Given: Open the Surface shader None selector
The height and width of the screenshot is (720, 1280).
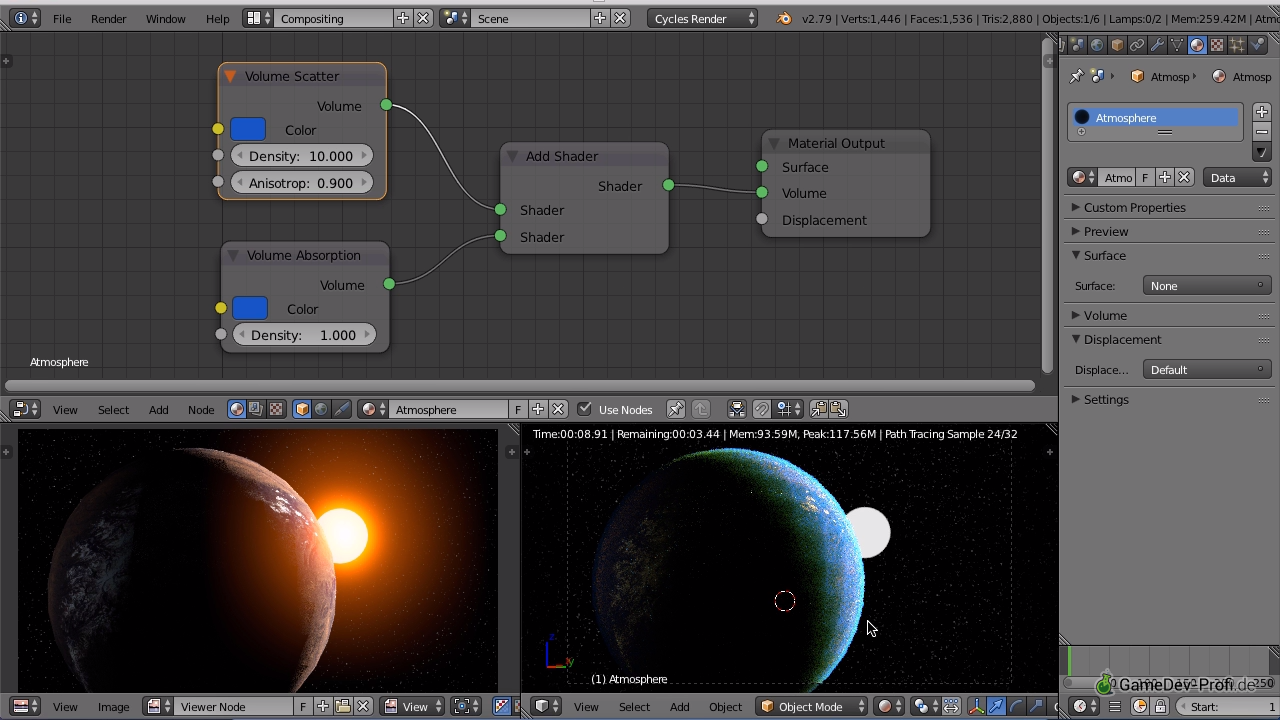Looking at the screenshot, I should click(x=1207, y=286).
